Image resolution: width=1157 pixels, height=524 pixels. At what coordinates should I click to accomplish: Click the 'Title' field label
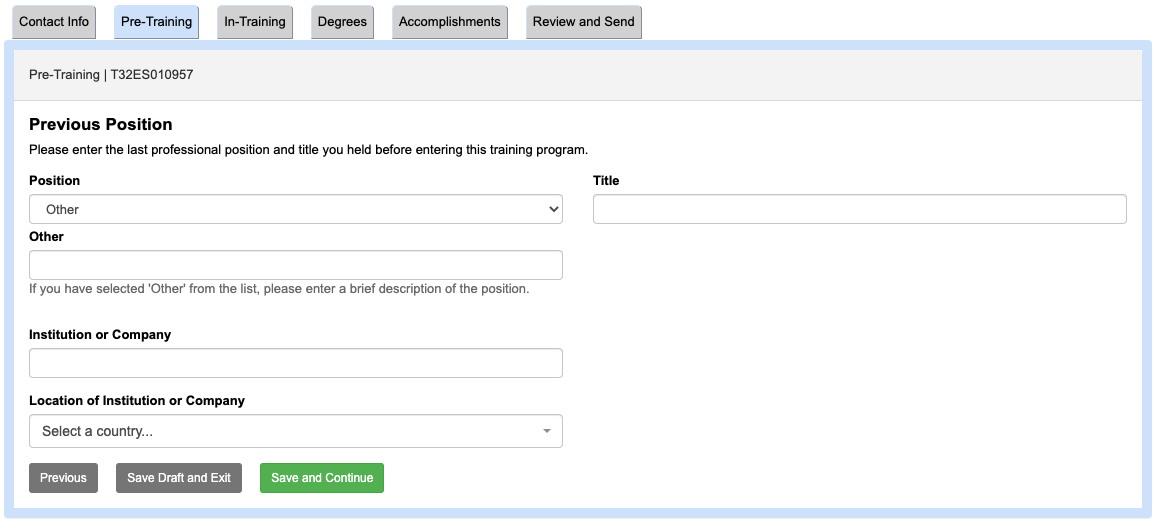[606, 181]
